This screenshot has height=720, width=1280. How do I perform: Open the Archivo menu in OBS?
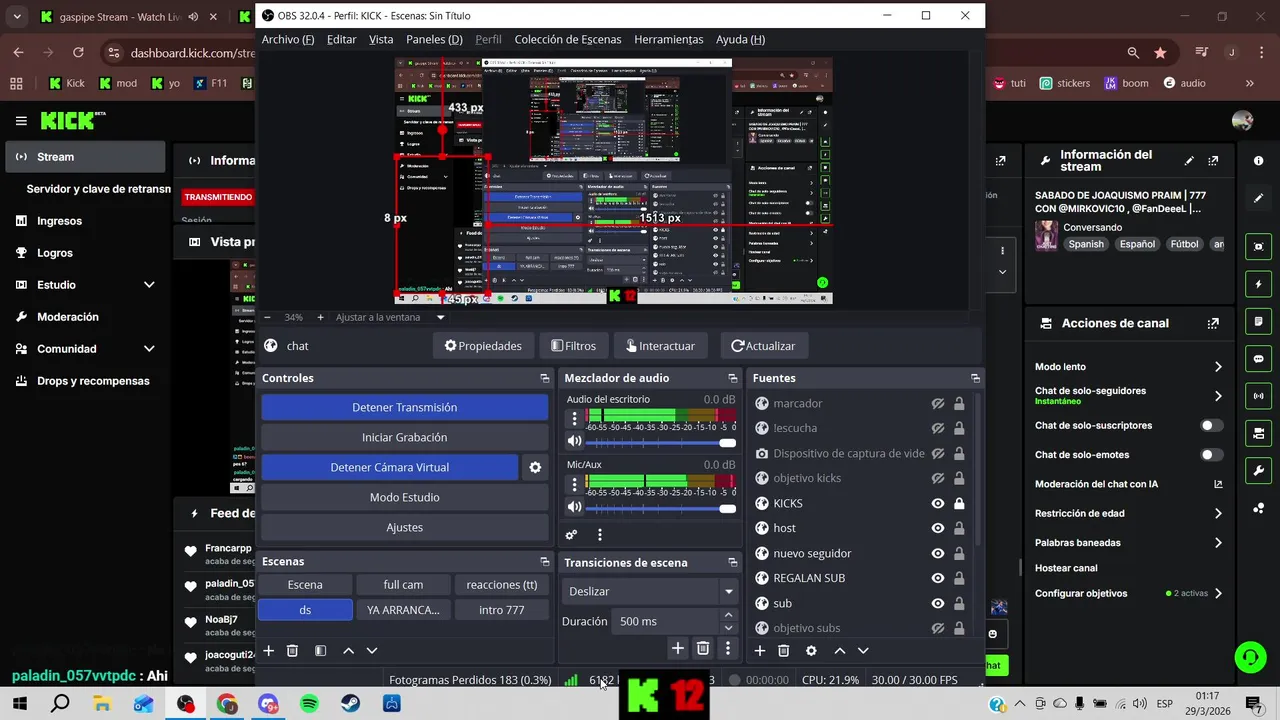pos(288,39)
